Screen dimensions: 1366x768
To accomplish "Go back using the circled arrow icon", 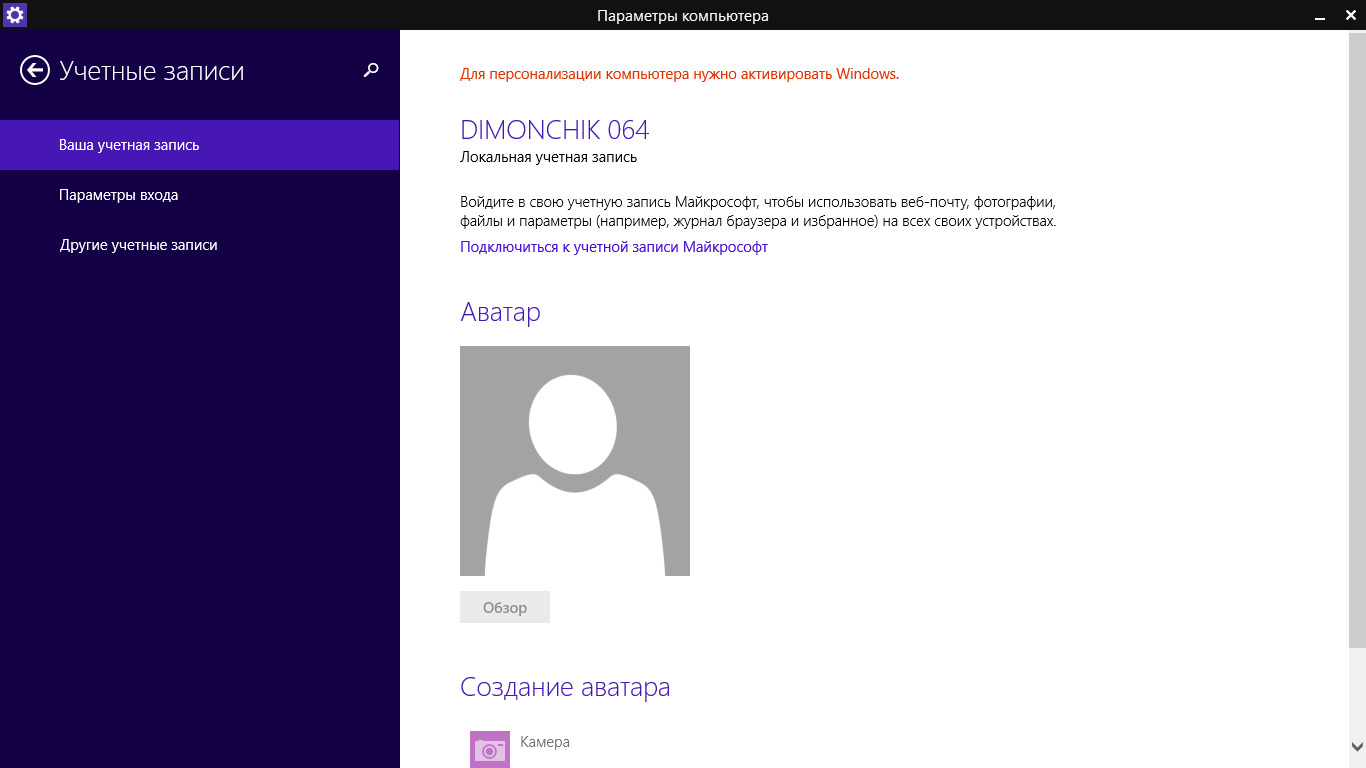I will point(35,70).
